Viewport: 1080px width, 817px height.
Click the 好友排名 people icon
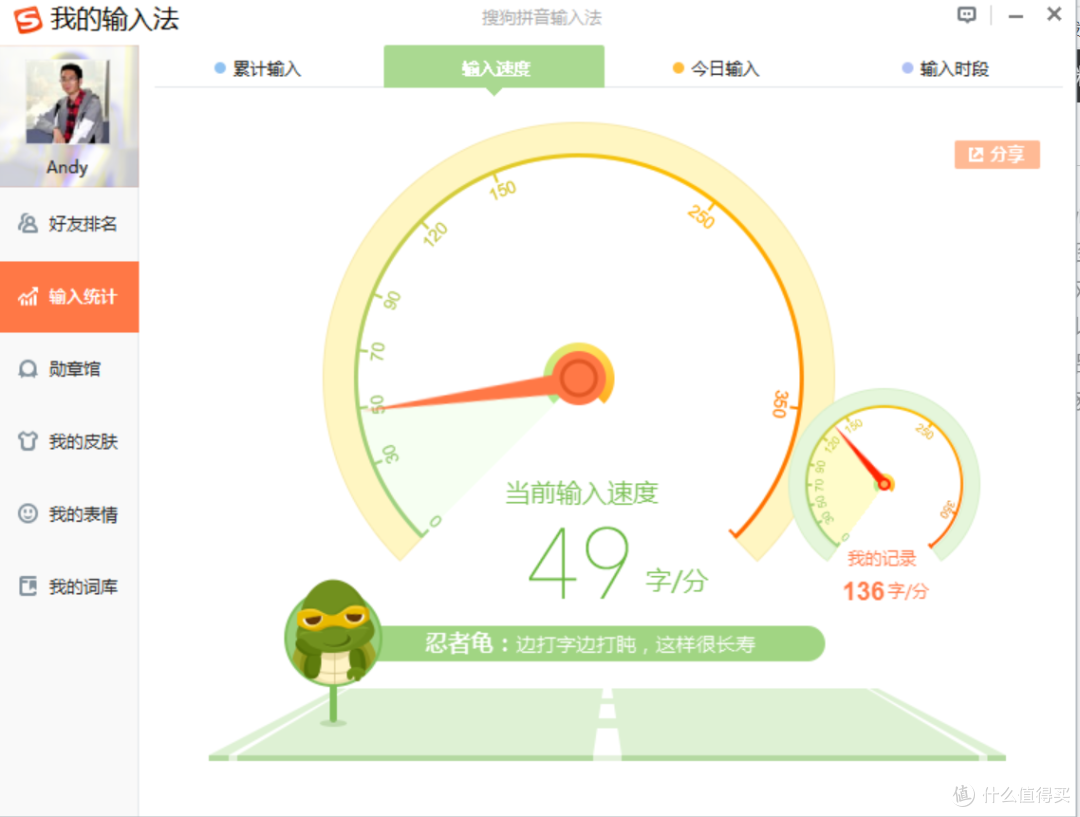point(28,223)
